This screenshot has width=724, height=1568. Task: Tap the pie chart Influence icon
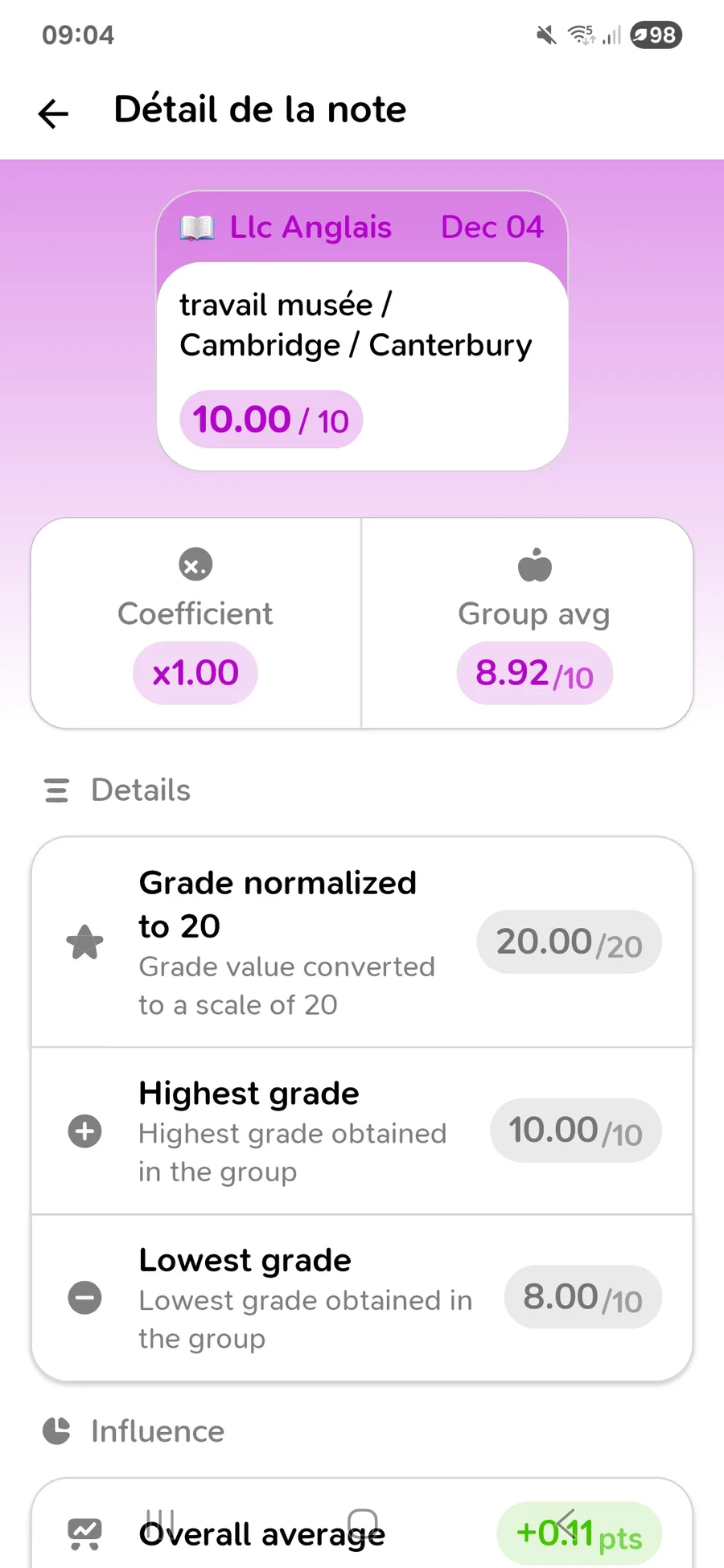pyautogui.click(x=56, y=1431)
